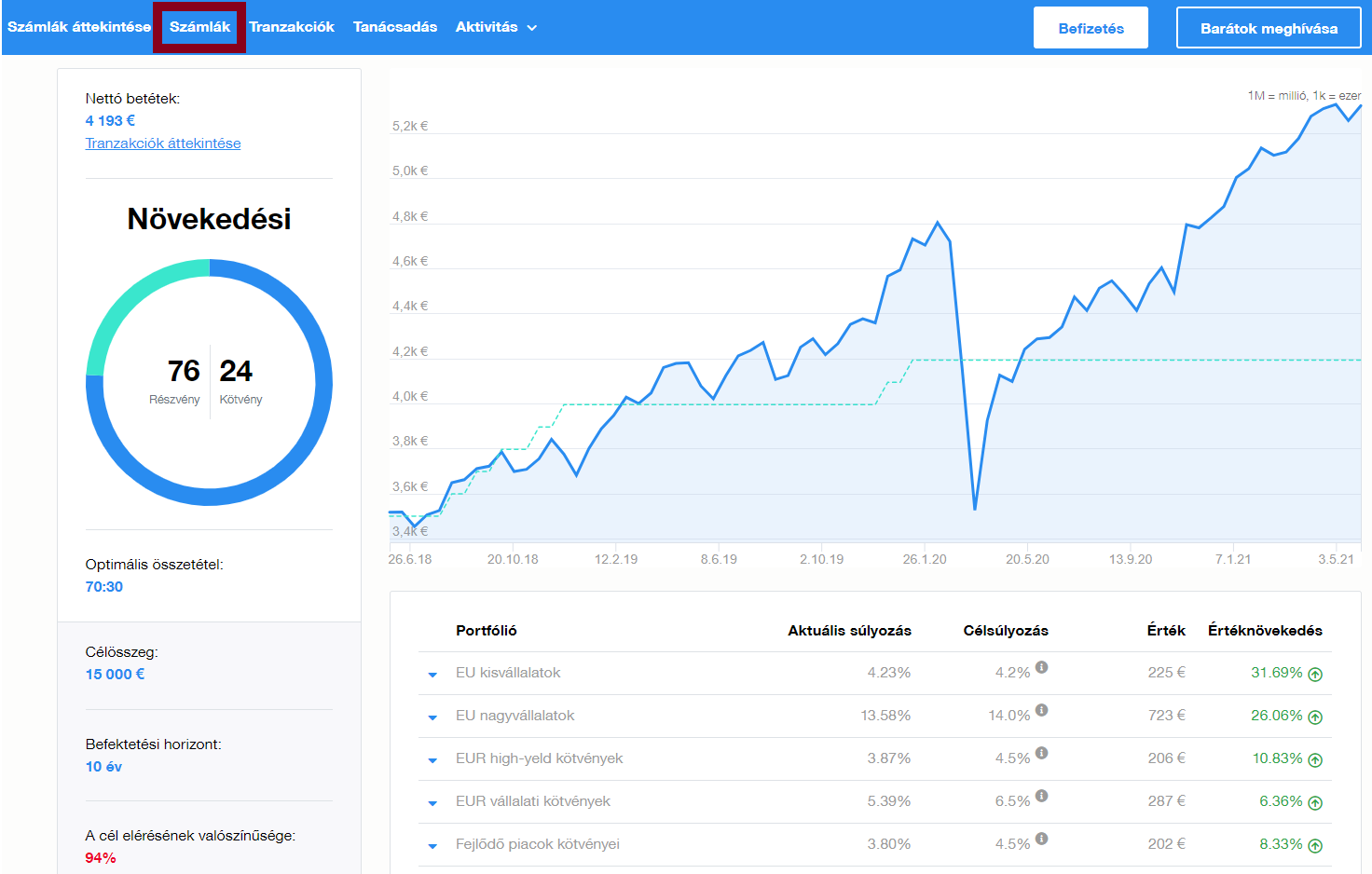
Task: Click green up-arrow icon beside 31.69%
Action: click(x=1315, y=675)
